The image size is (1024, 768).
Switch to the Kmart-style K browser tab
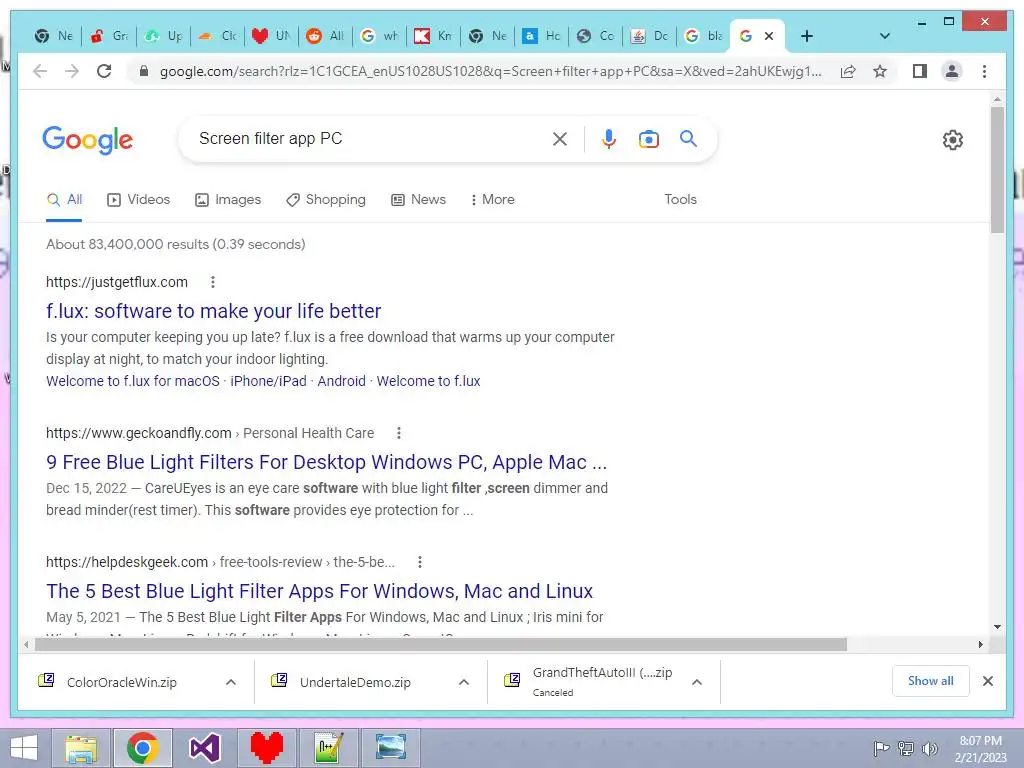[433, 36]
